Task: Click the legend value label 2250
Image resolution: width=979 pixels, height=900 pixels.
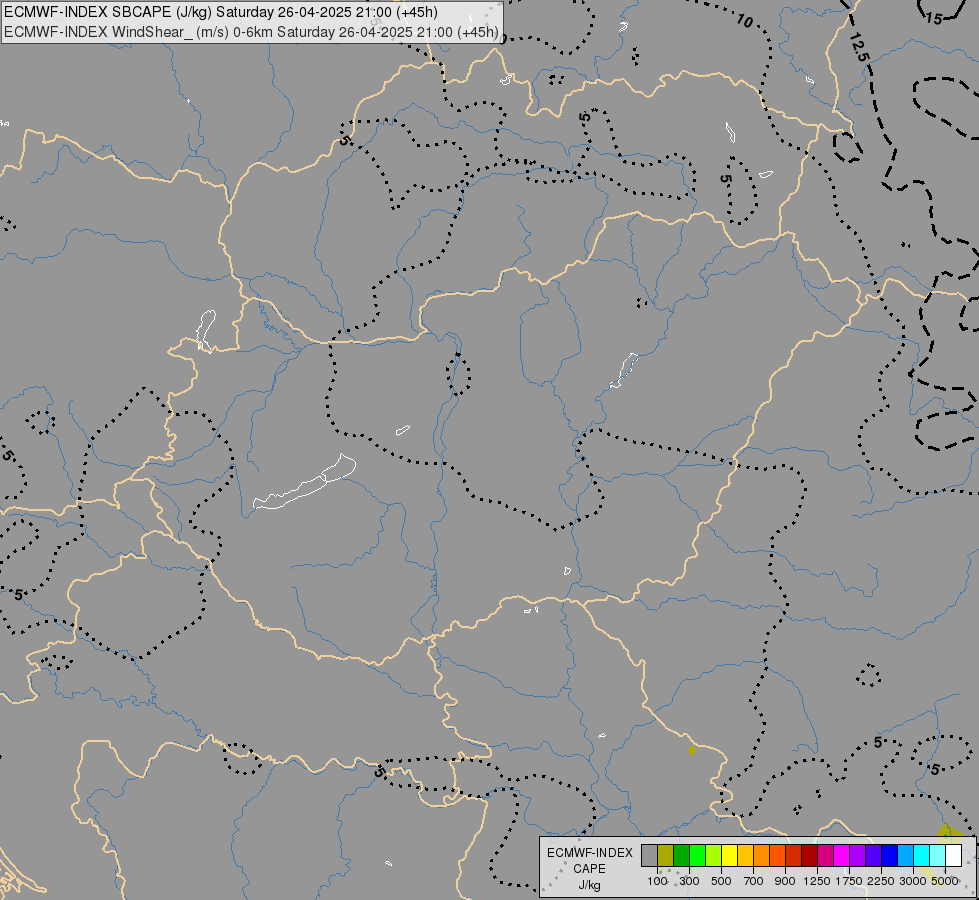Action: click(881, 881)
